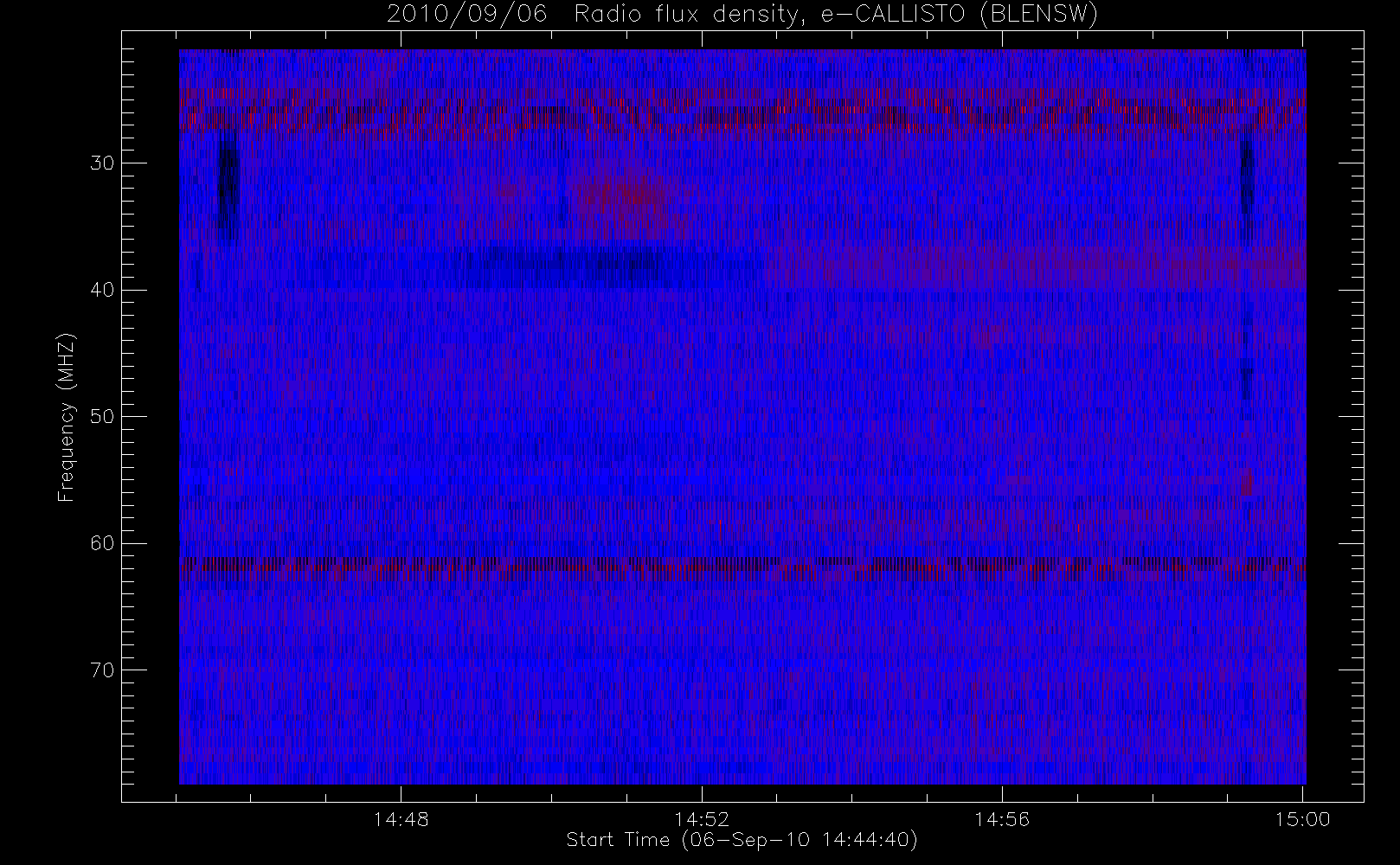Click the "40" frequency tick label
This screenshot has width=1400, height=865.
(x=102, y=290)
